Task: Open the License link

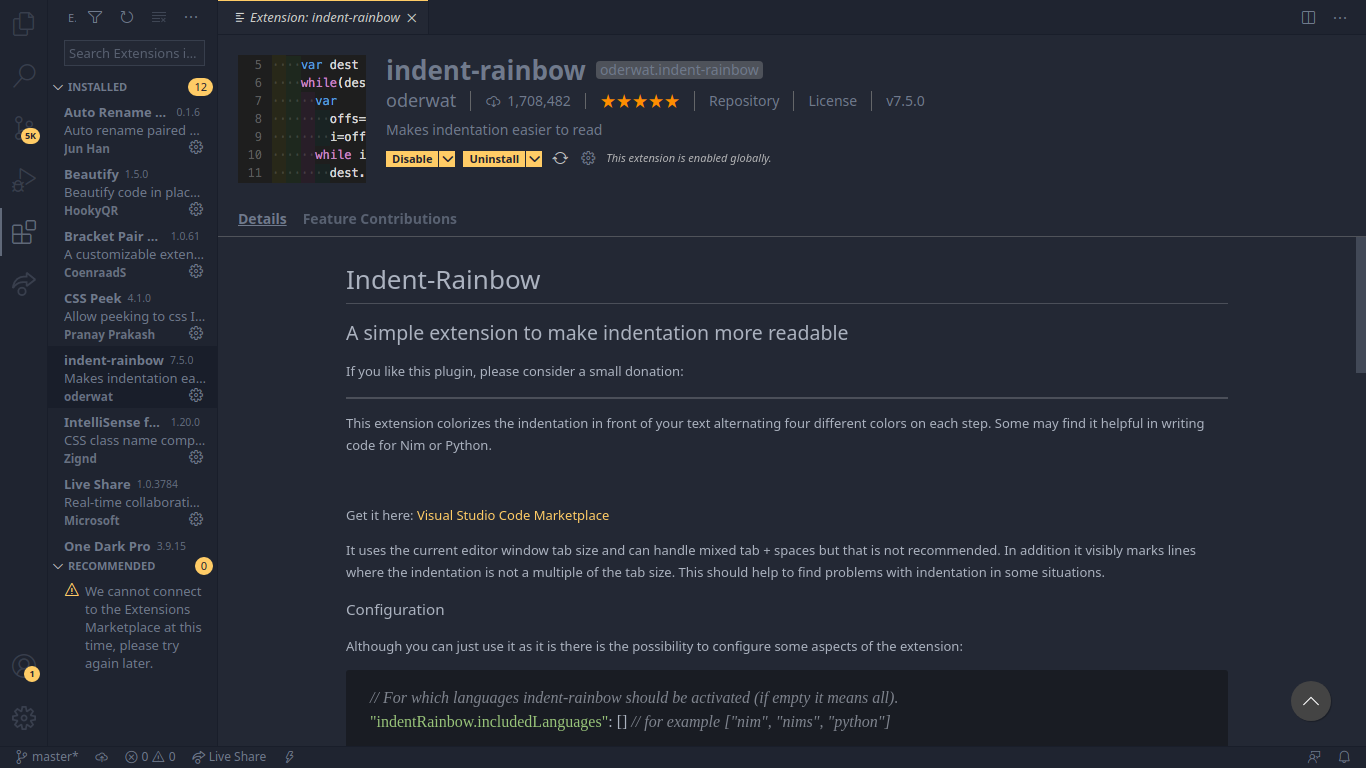Action: point(832,101)
